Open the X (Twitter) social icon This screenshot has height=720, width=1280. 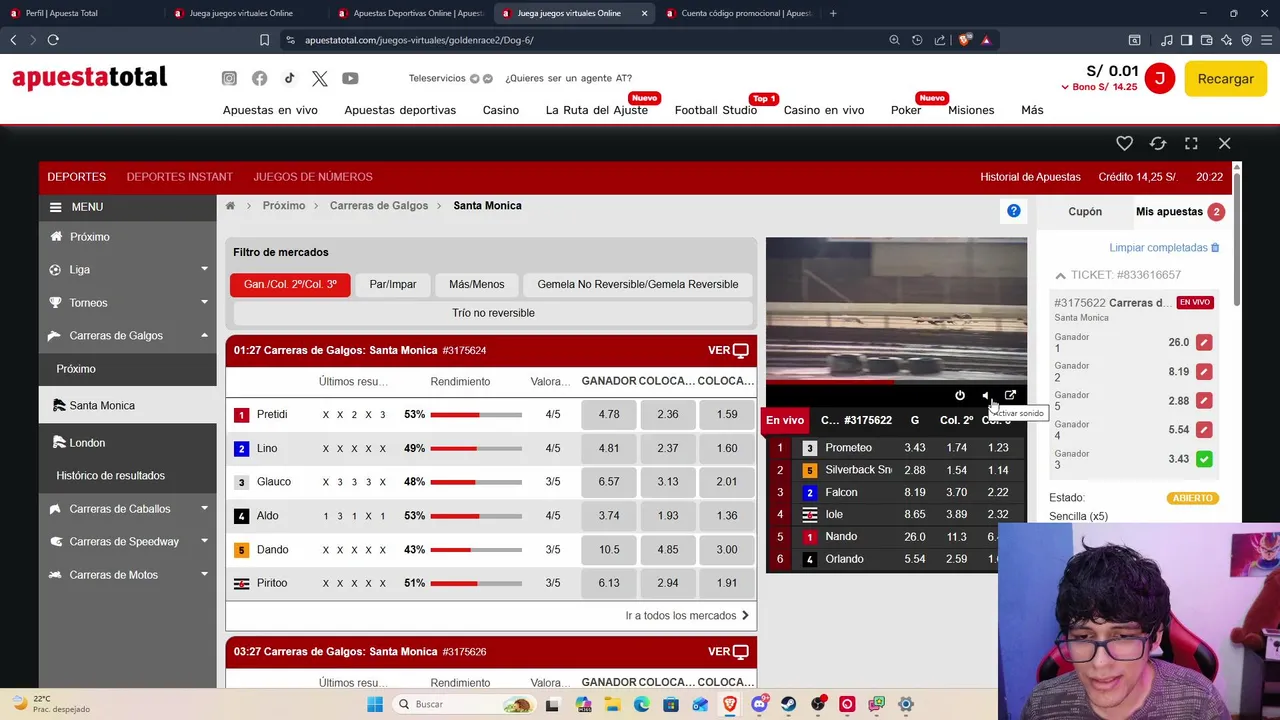(x=319, y=78)
